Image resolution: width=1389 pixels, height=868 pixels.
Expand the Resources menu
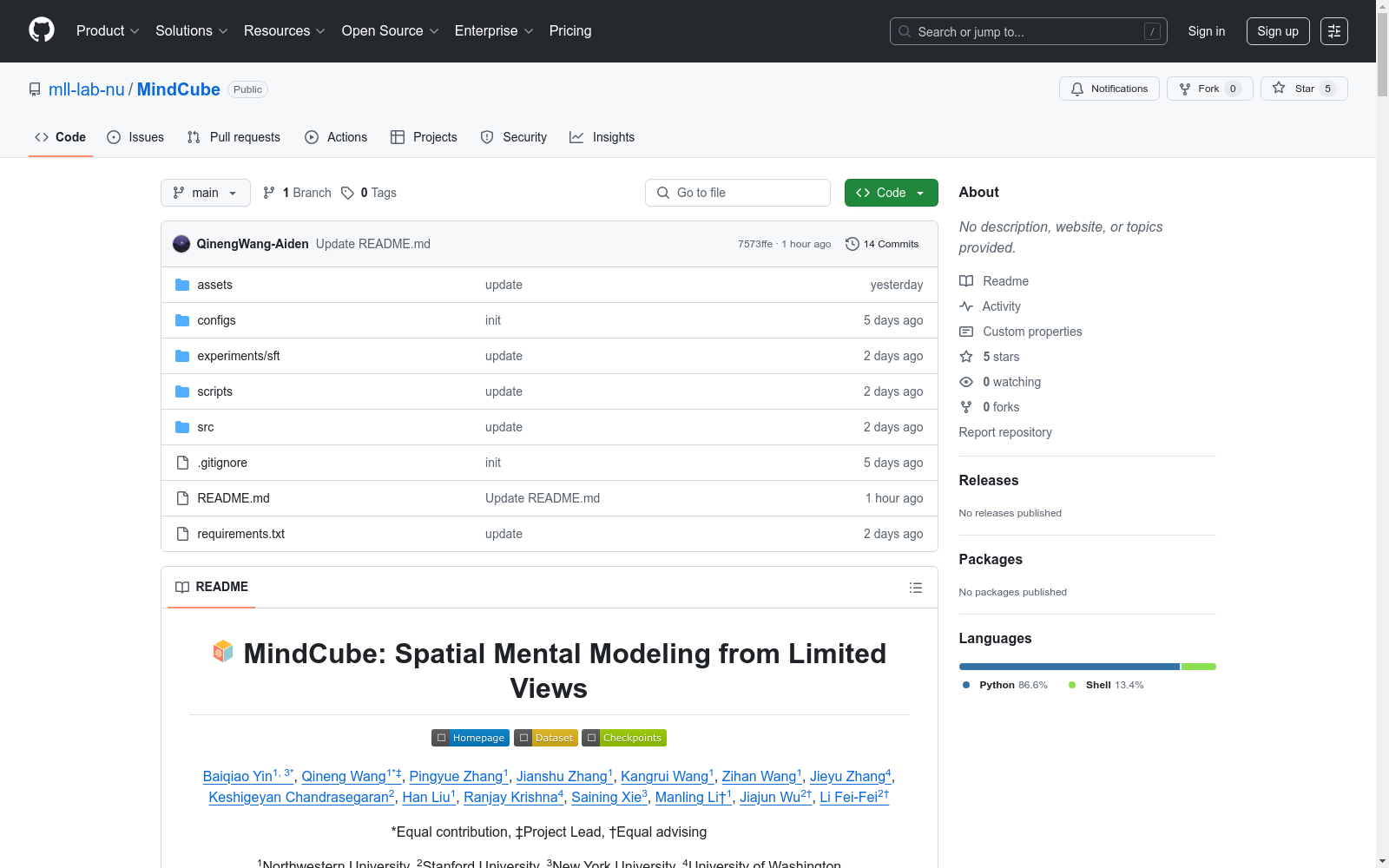click(x=285, y=30)
